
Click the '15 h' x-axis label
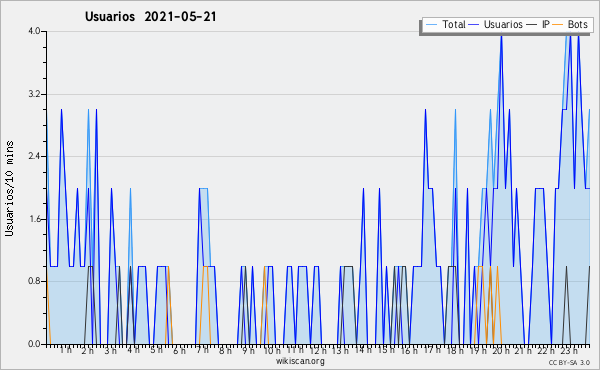click(x=386, y=350)
